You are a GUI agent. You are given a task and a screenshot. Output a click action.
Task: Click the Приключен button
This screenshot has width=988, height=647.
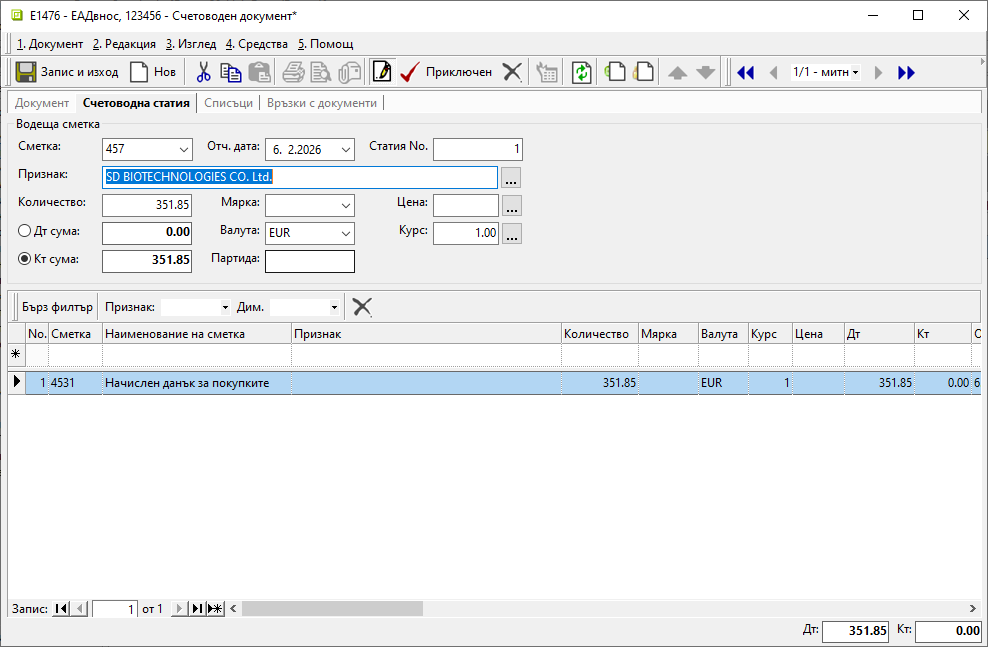point(446,72)
